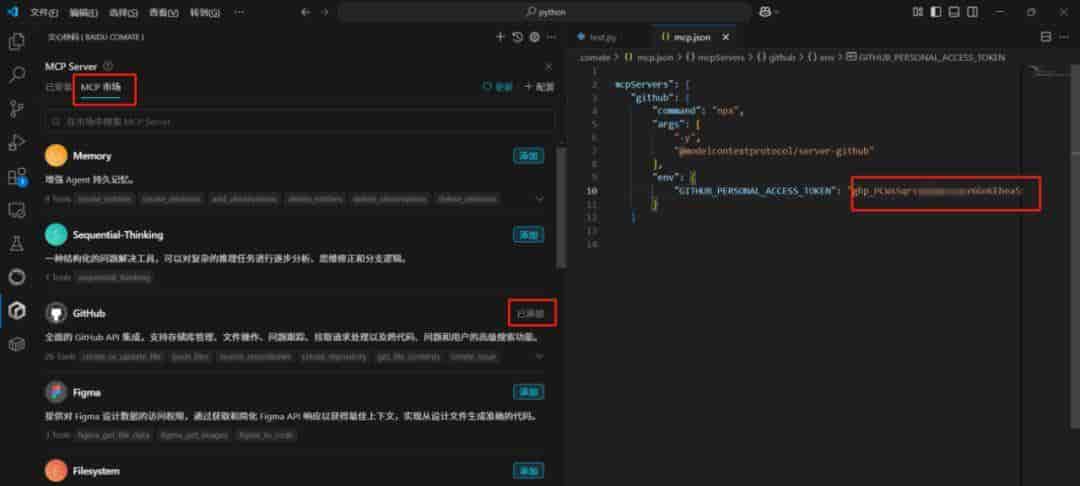Add the Memory MCP server
This screenshot has width=1080, height=486.
point(528,156)
